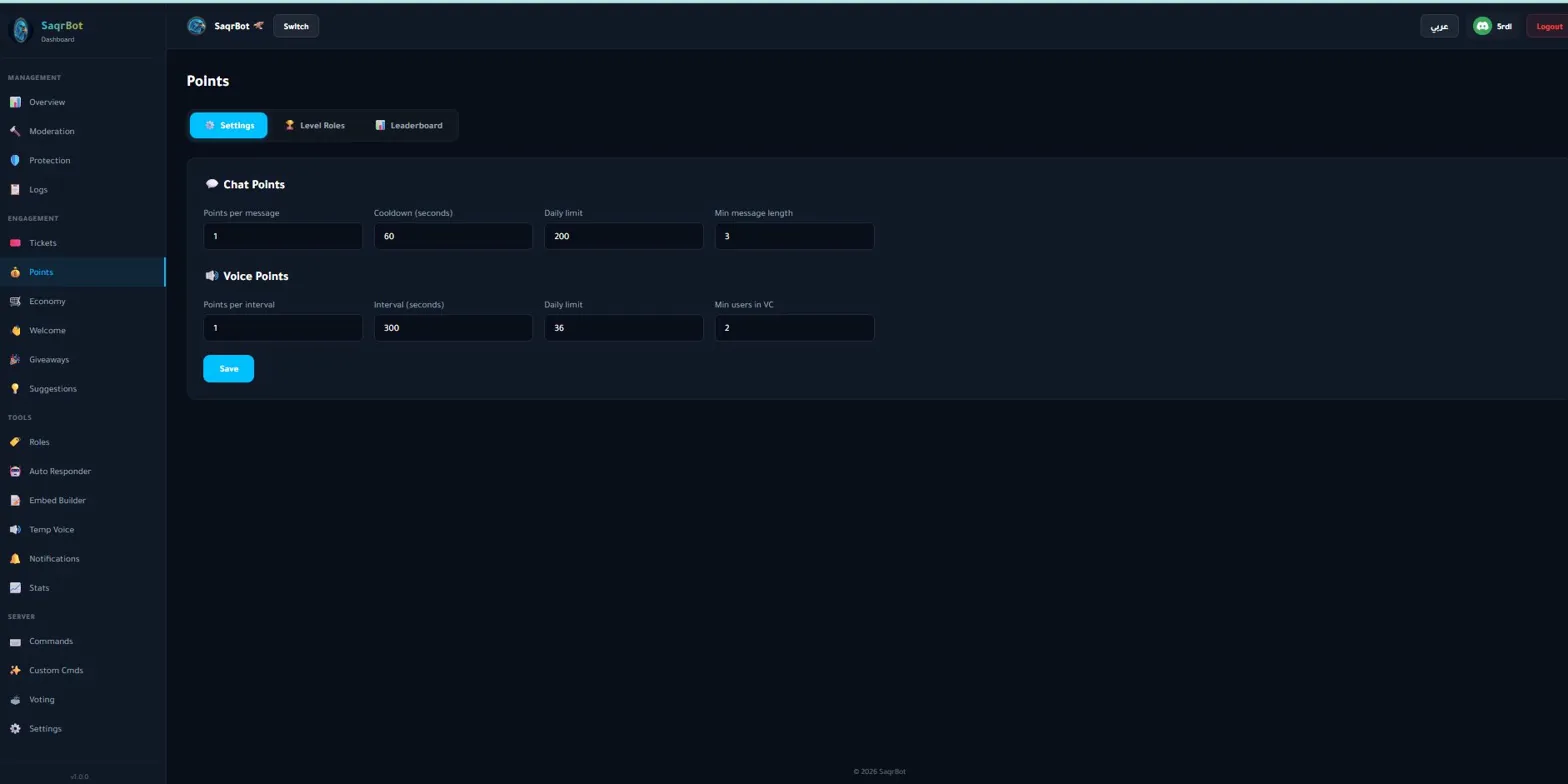The image size is (1568, 784).
Task: Click the Protection shield icon
Action: pos(15,160)
